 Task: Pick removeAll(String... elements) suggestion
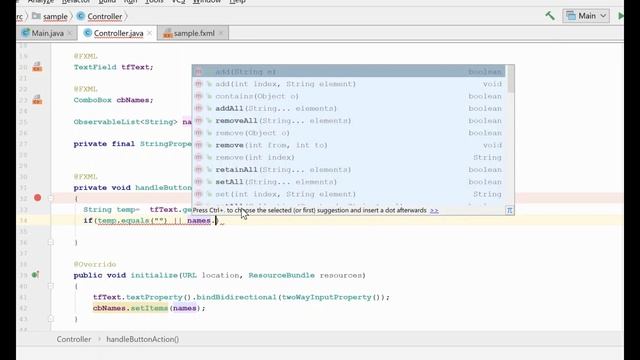(x=349, y=120)
